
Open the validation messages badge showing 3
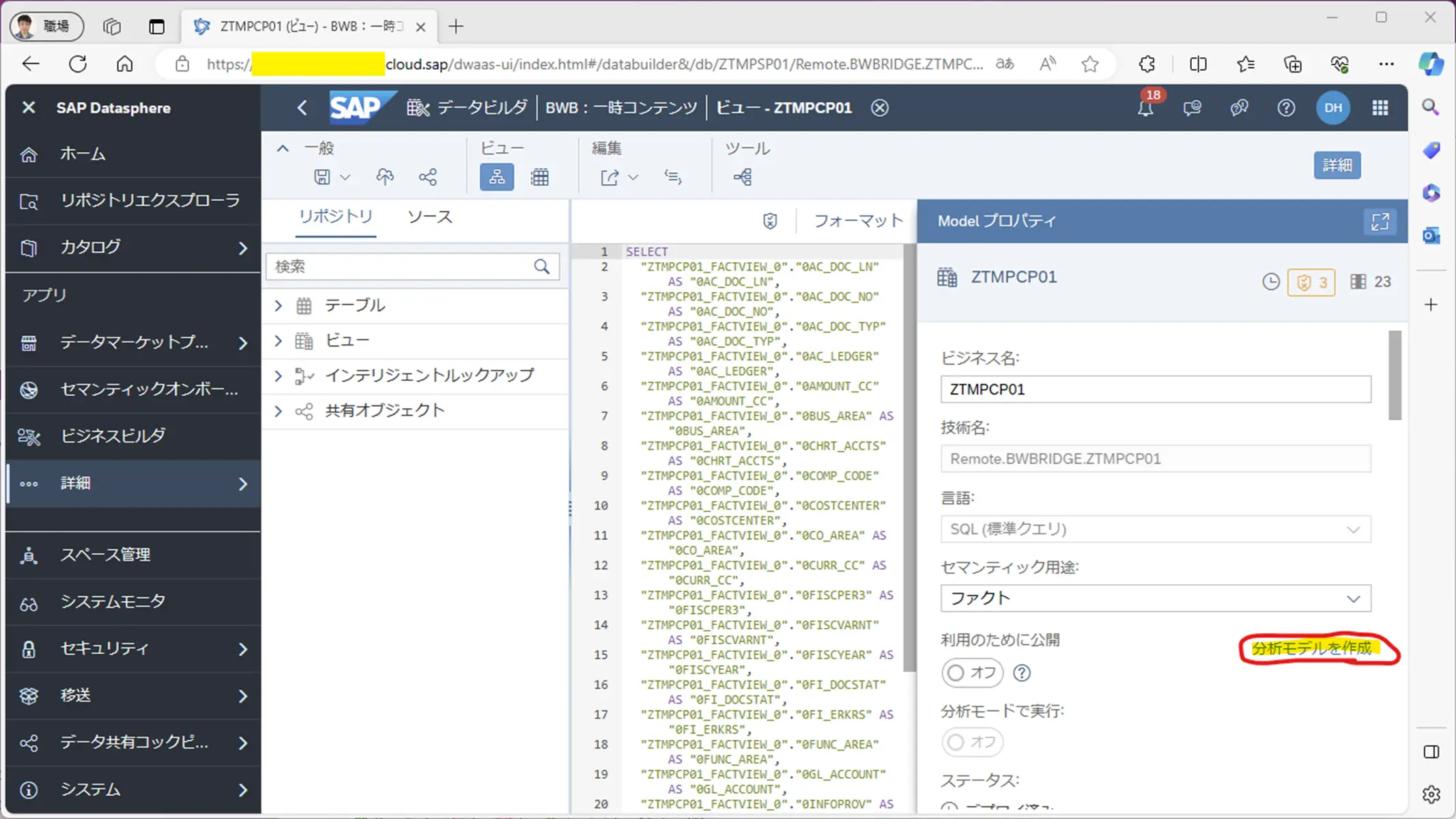click(1311, 283)
